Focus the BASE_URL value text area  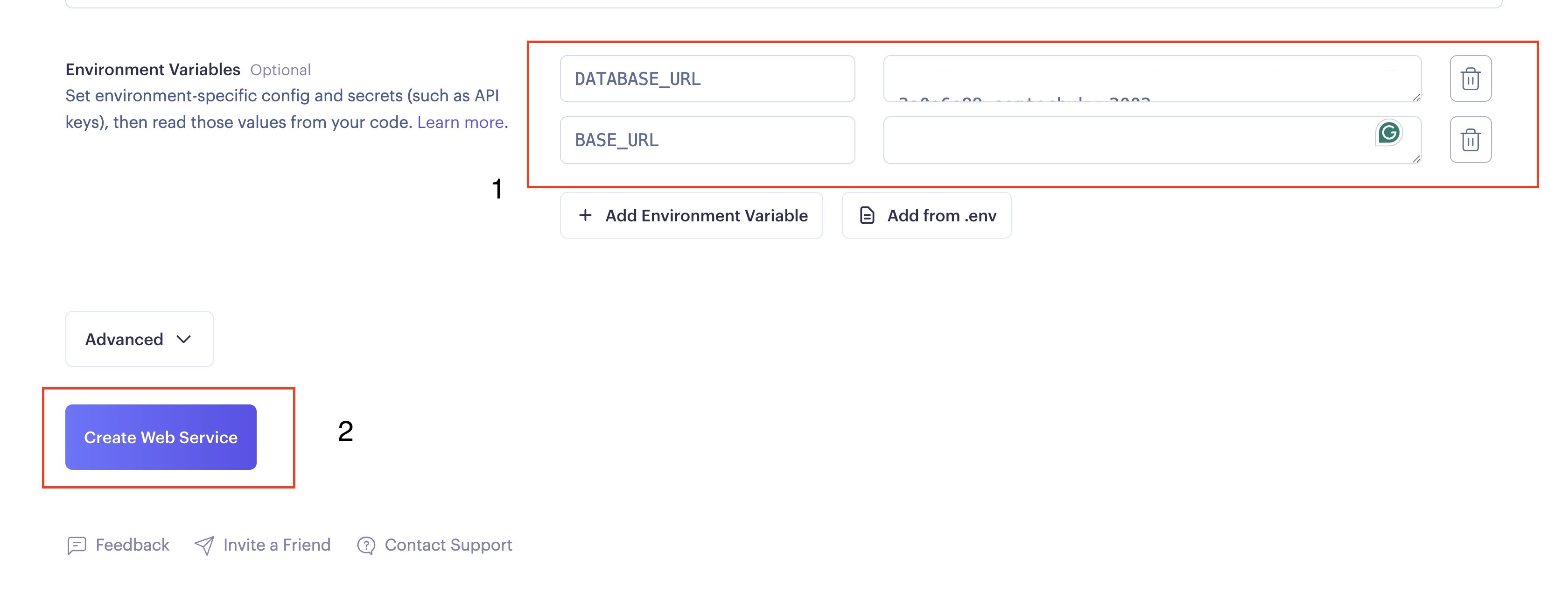click(x=1152, y=140)
